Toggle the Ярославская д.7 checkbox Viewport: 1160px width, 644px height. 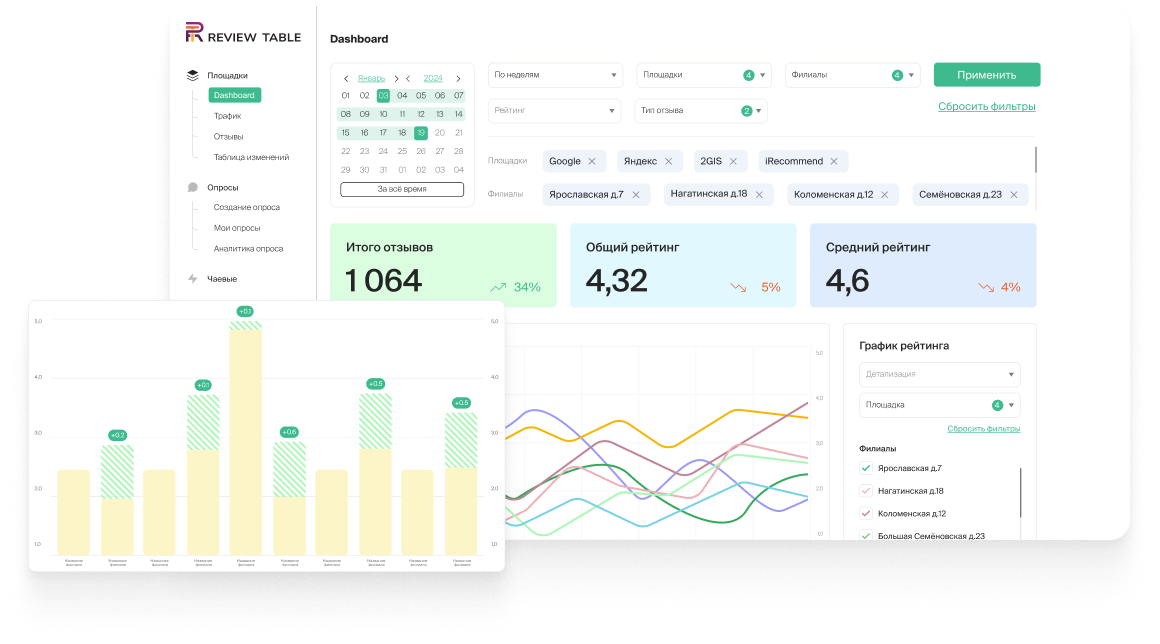(x=866, y=468)
